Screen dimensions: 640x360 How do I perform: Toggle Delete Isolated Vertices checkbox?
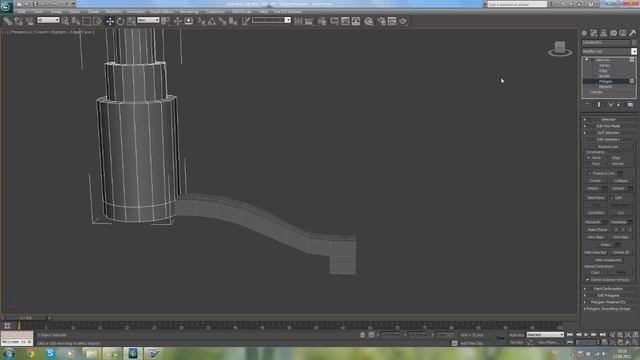pyautogui.click(x=587, y=280)
